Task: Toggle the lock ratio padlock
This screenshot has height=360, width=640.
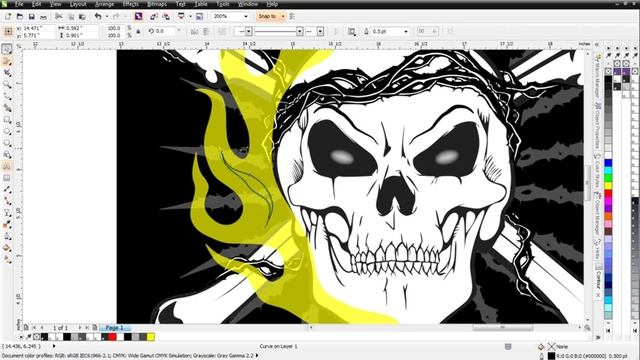Action: (138, 31)
